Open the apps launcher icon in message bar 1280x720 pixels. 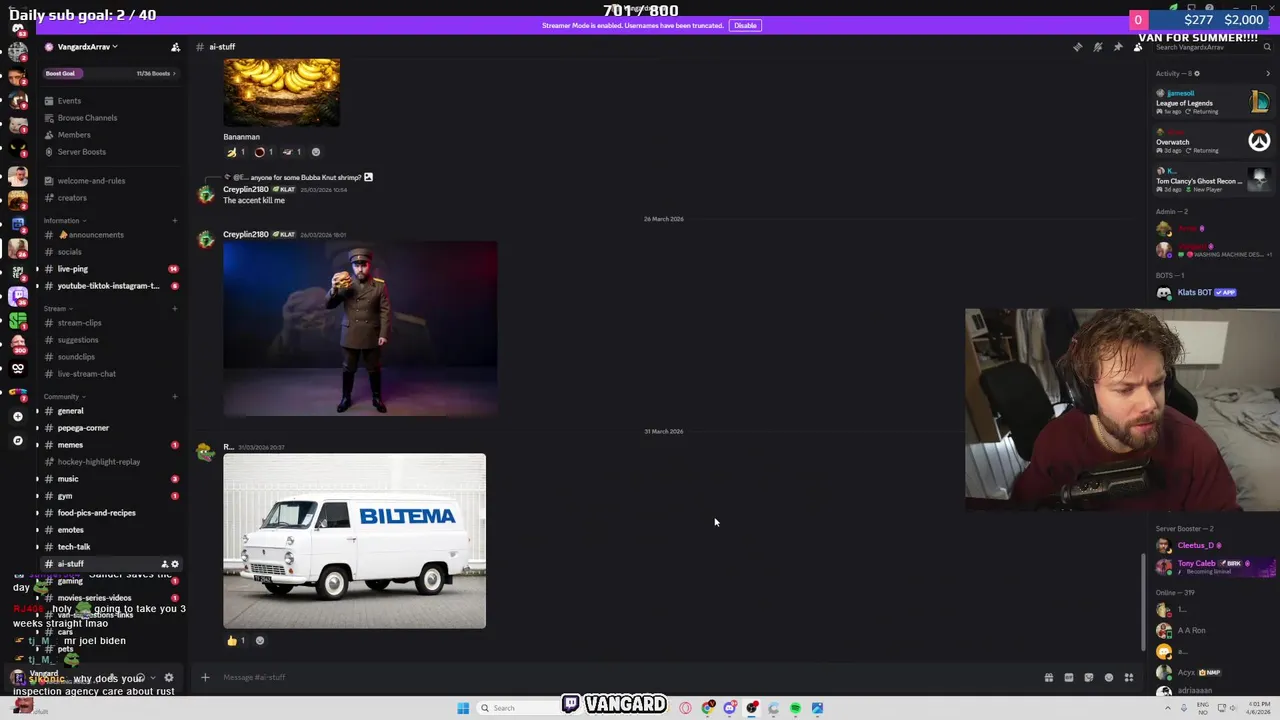tap(1129, 678)
